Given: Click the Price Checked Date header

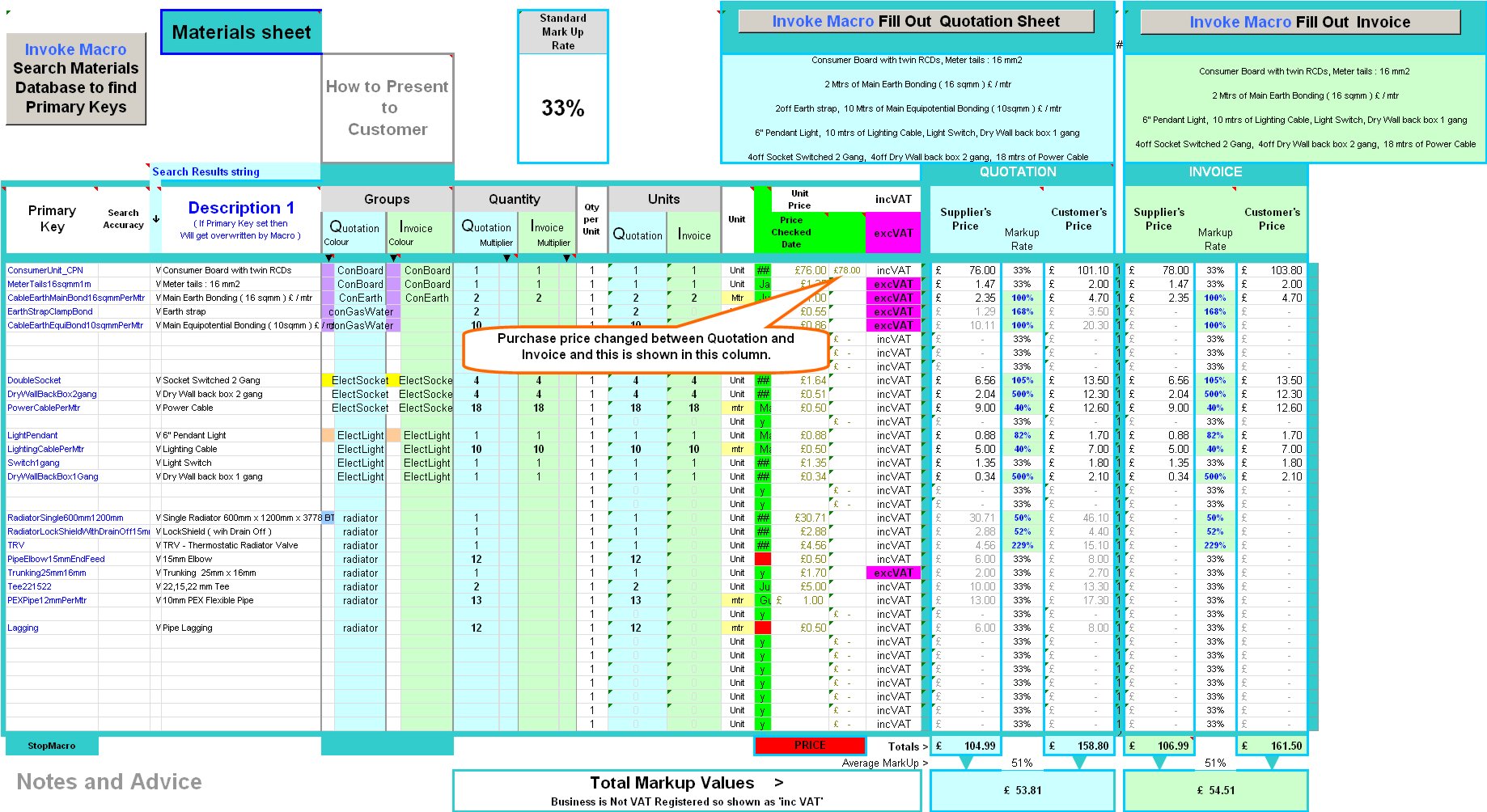Looking at the screenshot, I should 791,232.
